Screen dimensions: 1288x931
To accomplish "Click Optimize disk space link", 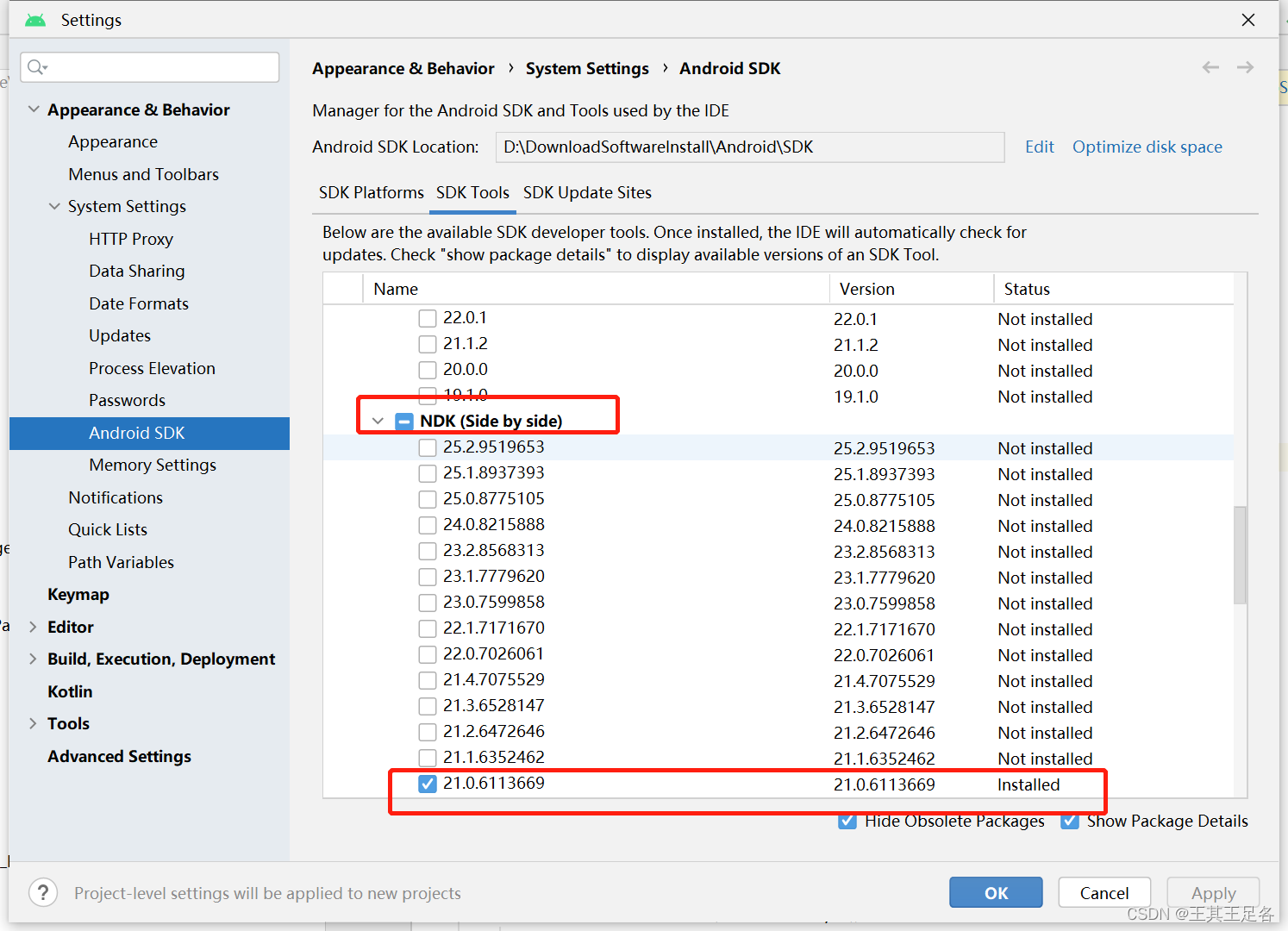I will [1147, 147].
